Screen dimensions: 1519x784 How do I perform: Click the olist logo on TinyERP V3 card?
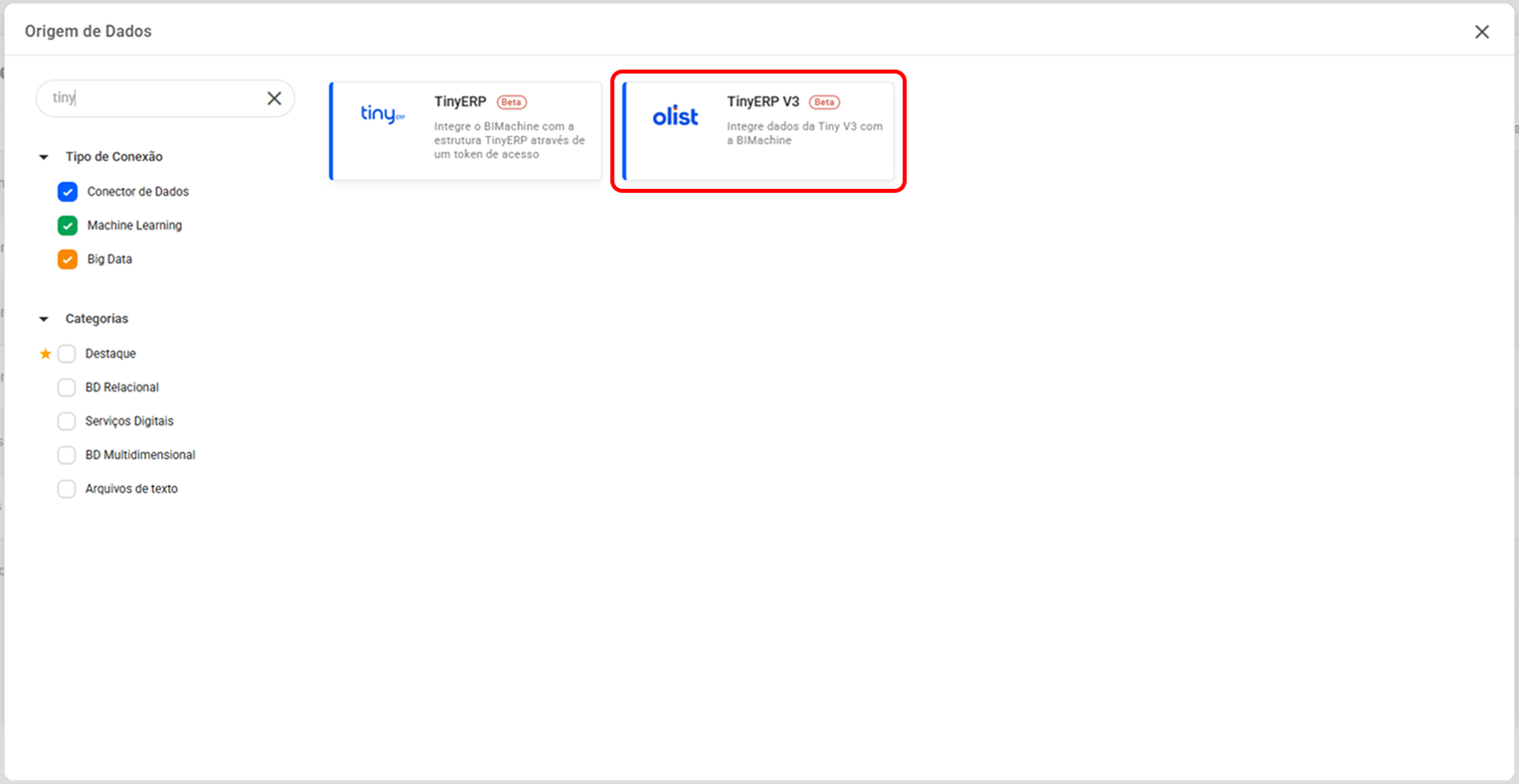tap(675, 116)
